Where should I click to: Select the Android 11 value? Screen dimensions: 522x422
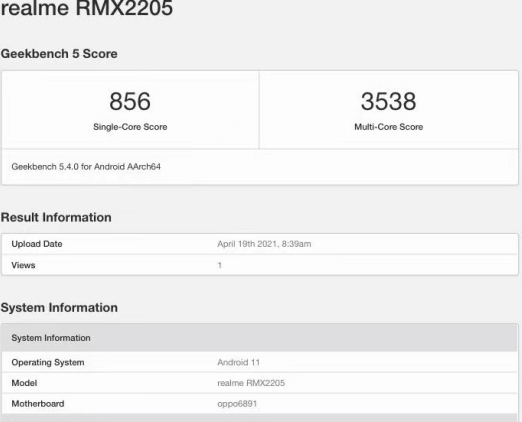pos(239,362)
